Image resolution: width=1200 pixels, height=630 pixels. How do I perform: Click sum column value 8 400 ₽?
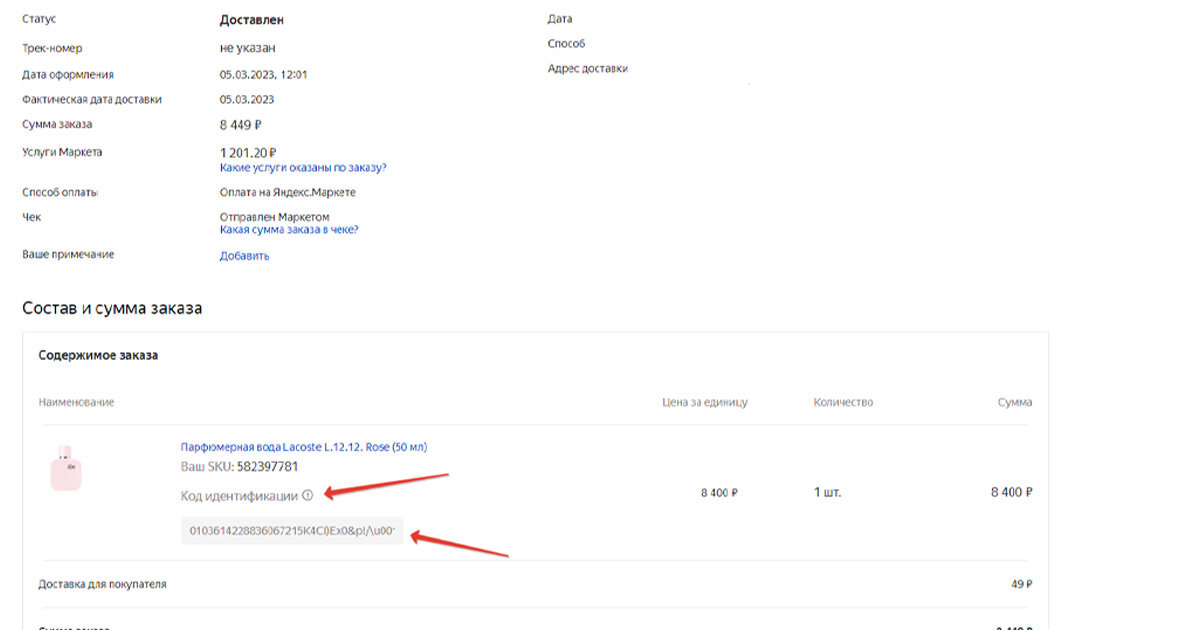coord(1012,493)
